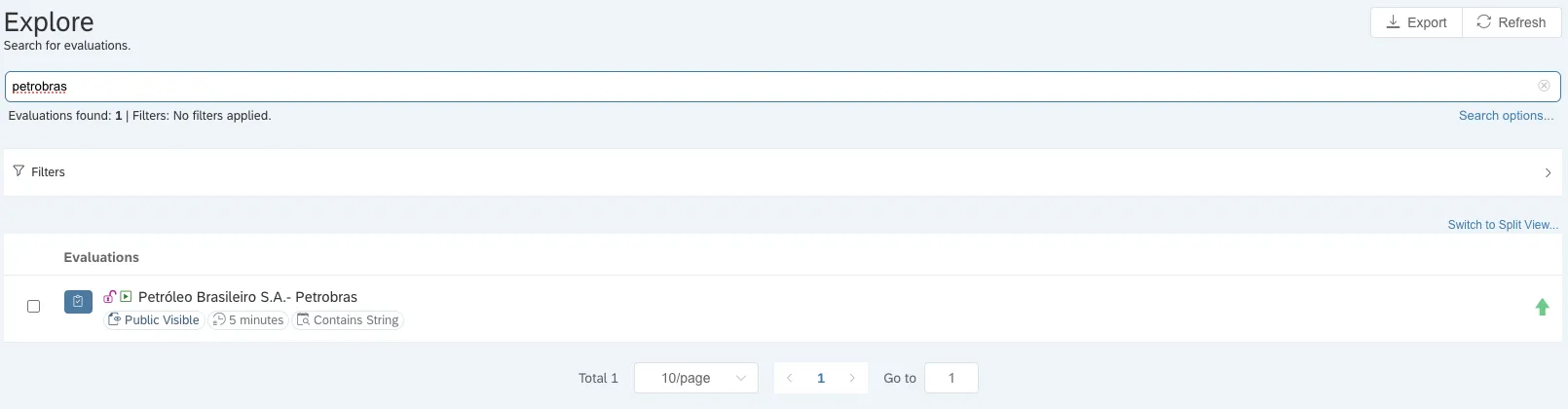The width and height of the screenshot is (1568, 409).
Task: Click the blue evaluation clipboard icon
Action: (x=78, y=302)
